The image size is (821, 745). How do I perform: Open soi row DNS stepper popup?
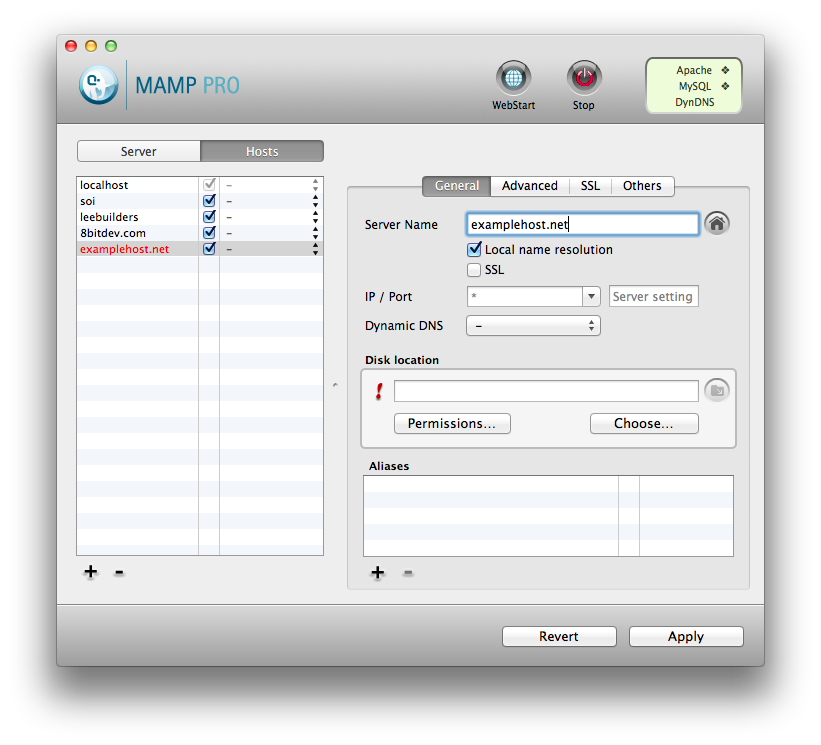(x=315, y=201)
